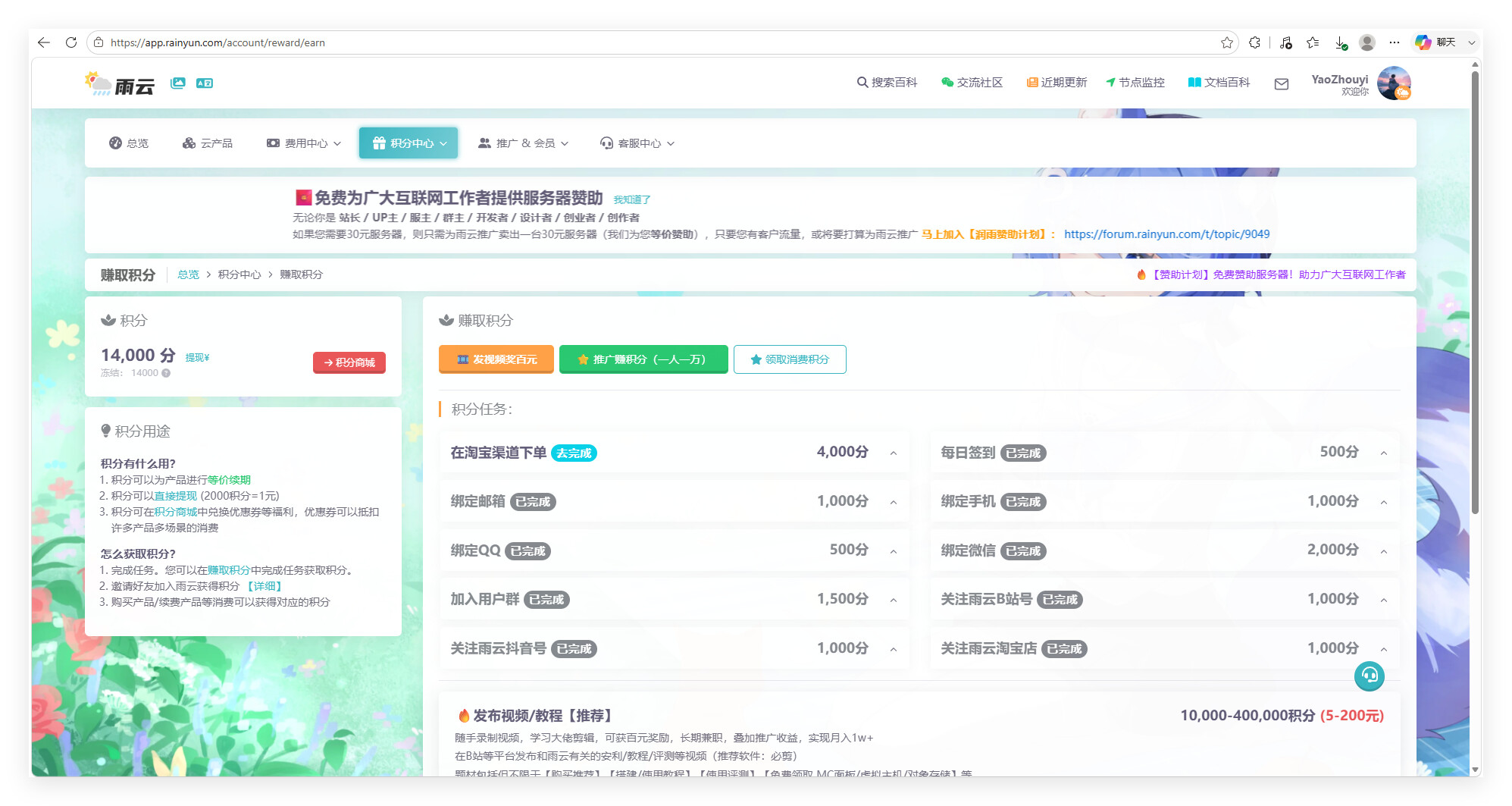Open the browser extensions puzzle icon

[x=1255, y=42]
